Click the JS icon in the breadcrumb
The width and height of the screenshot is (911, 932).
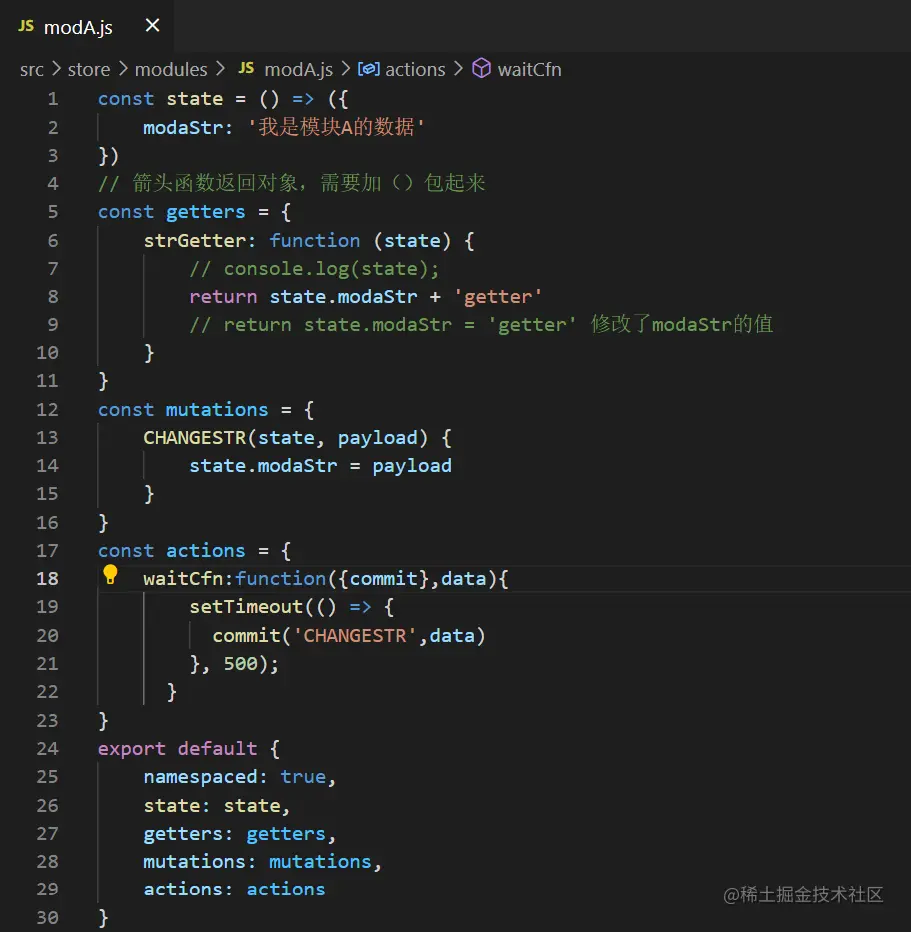246,68
